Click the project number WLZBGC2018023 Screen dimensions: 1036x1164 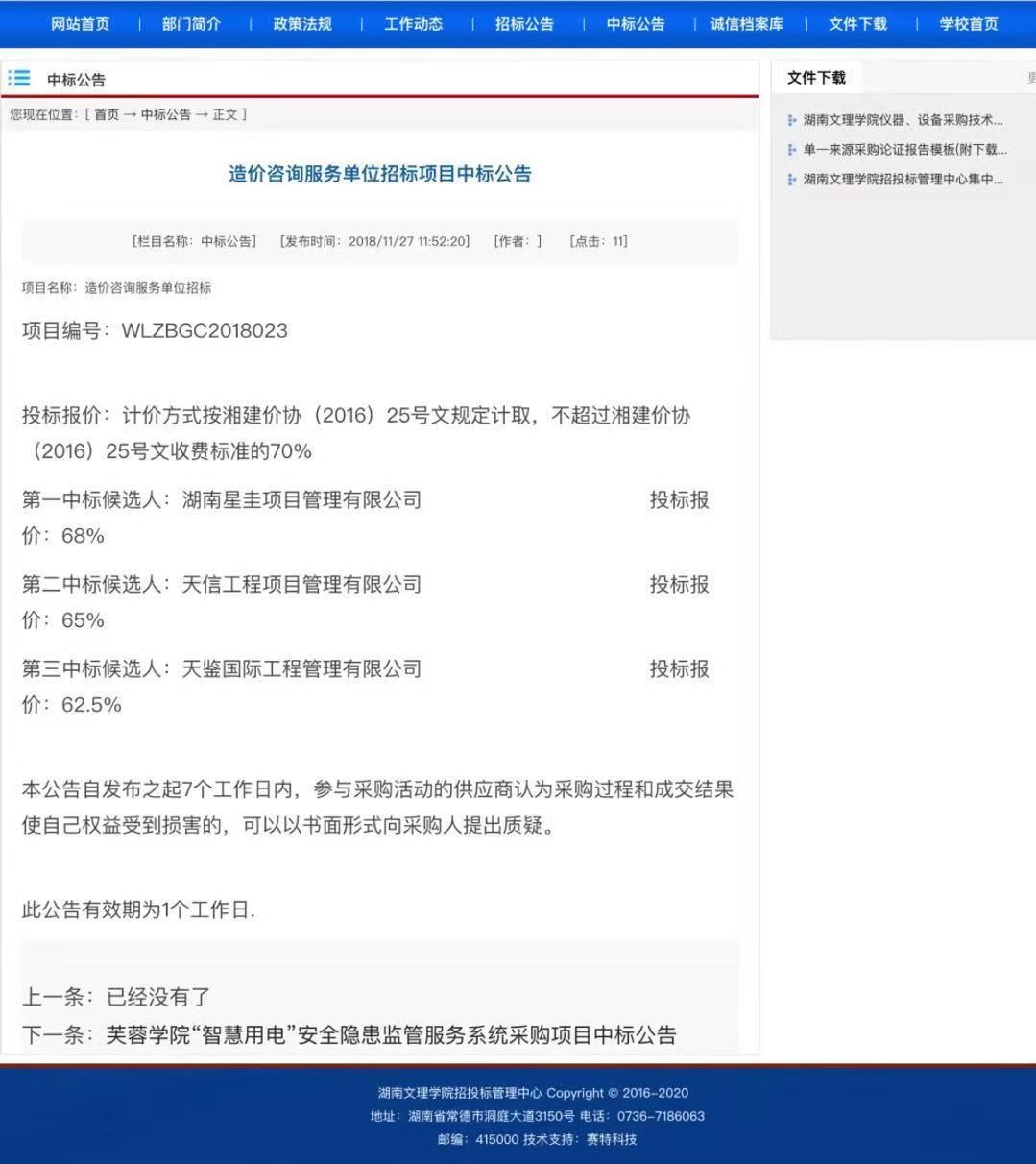click(205, 330)
